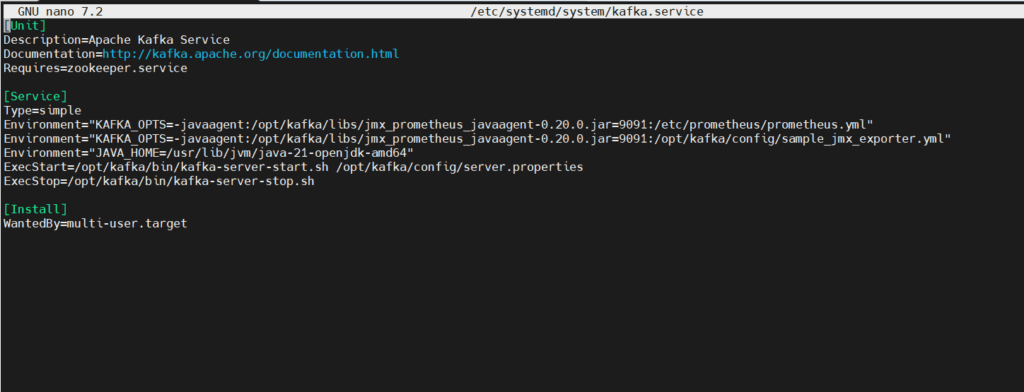Click KAFKA_OPTS line ending with prometheus.yml
This screenshot has height=392, width=1024.
pos(438,124)
